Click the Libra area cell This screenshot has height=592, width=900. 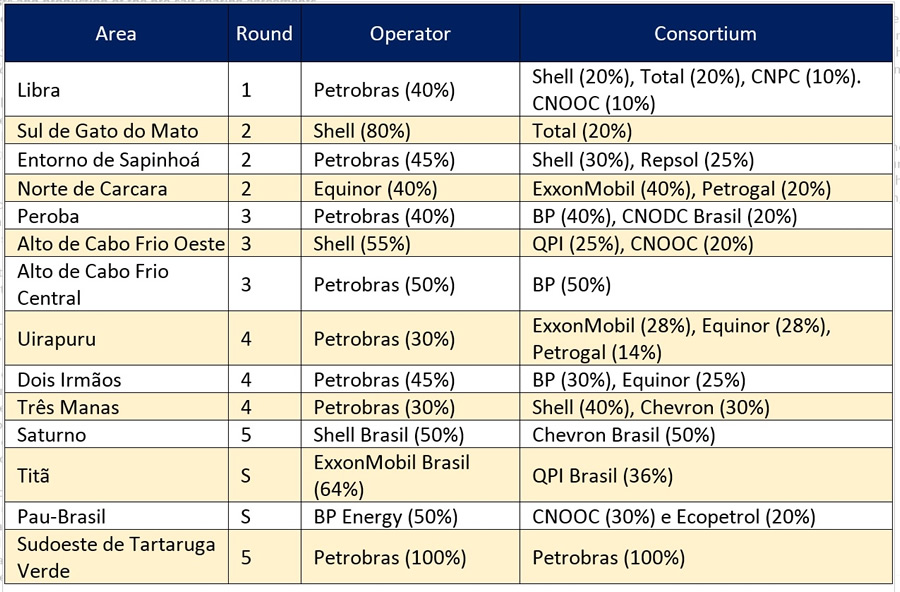point(117,90)
